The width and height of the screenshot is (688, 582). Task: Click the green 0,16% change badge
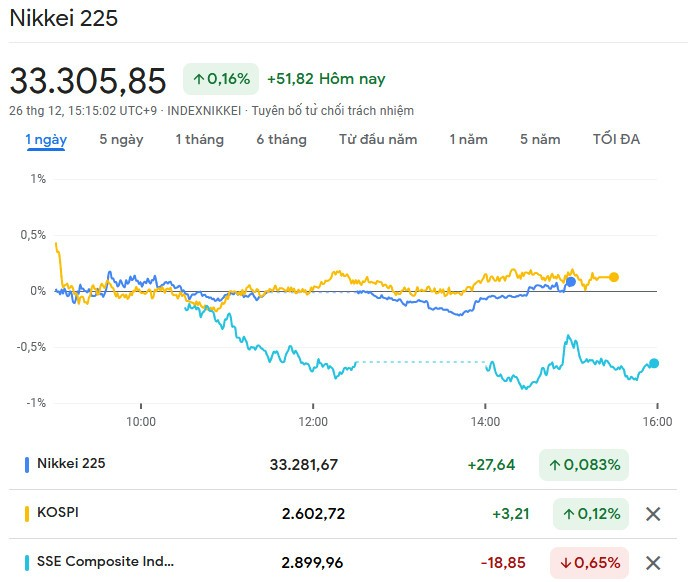pyautogui.click(x=221, y=79)
